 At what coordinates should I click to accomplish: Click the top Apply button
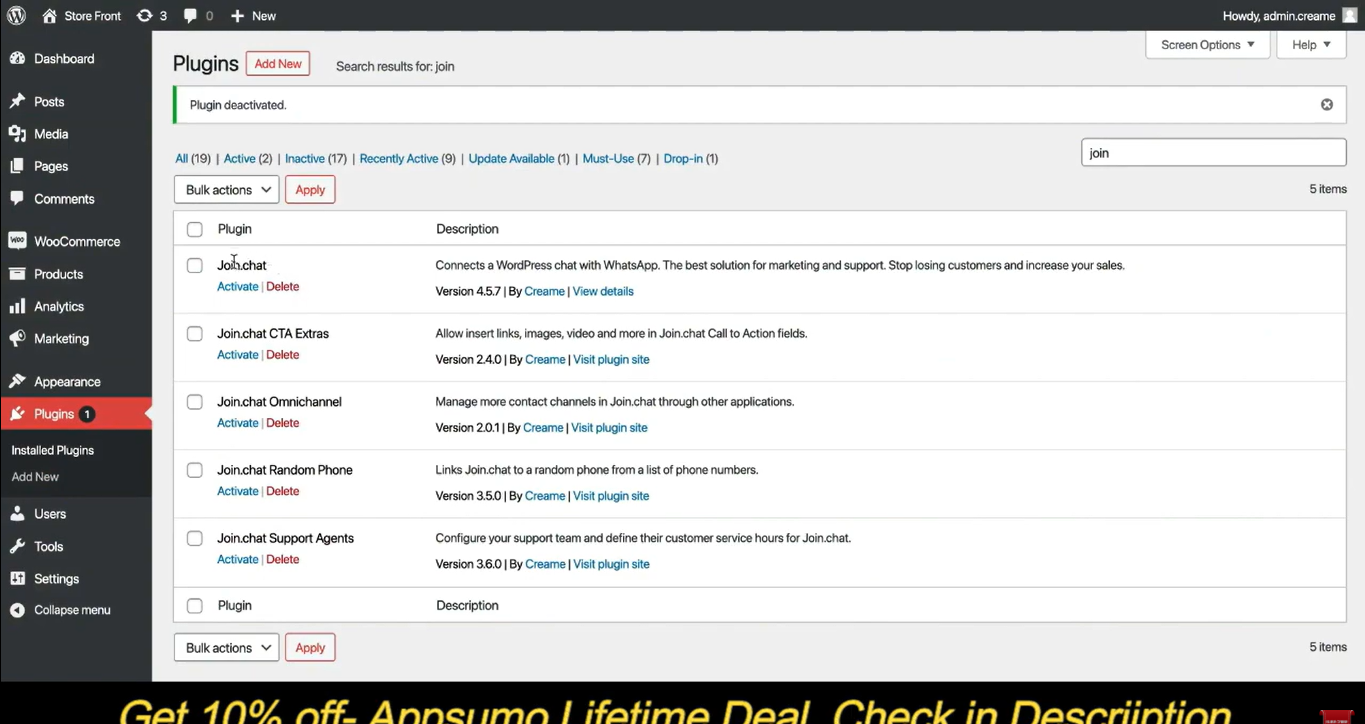[310, 190]
